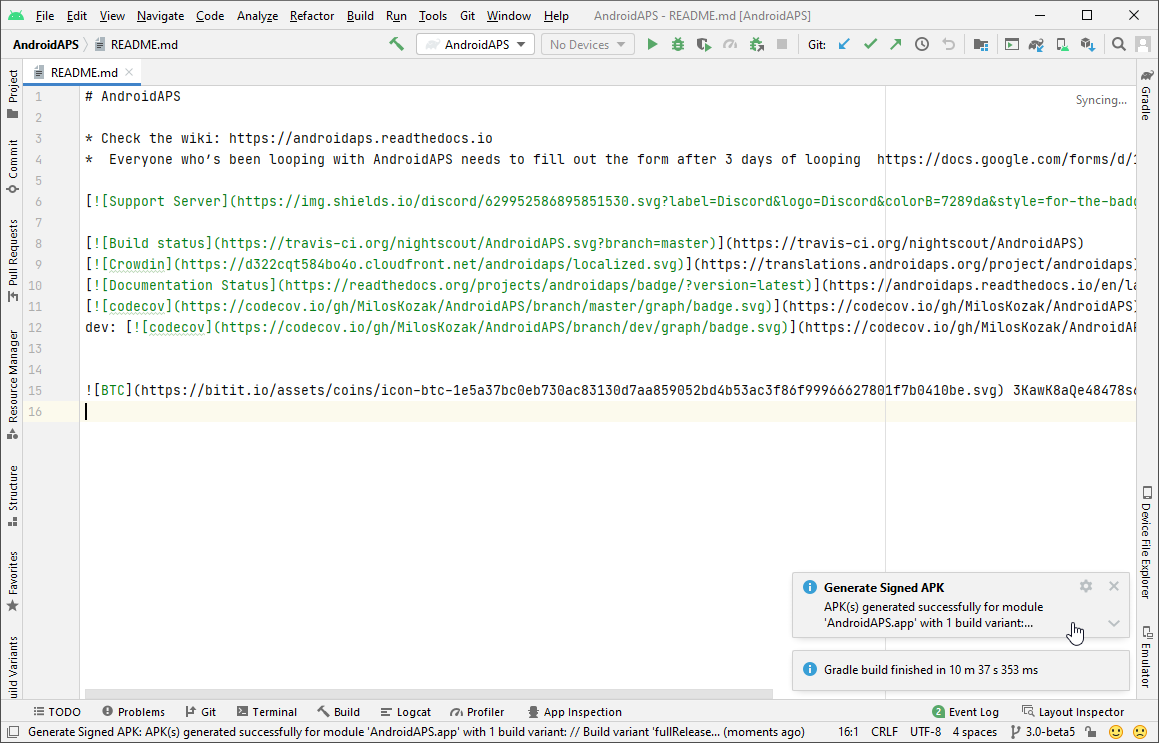
Task: Open AVD Manager device icon
Action: pos(1062,44)
